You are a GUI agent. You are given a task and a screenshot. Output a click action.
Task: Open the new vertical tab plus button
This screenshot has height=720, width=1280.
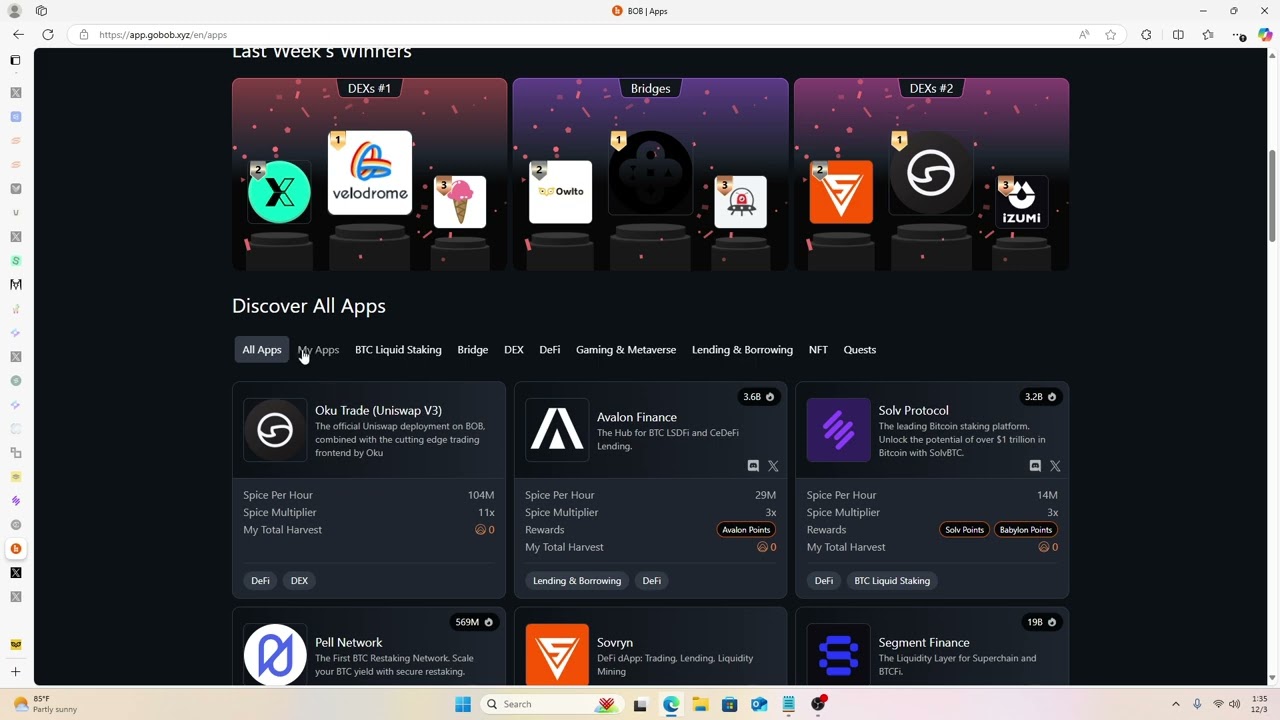[x=15, y=672]
